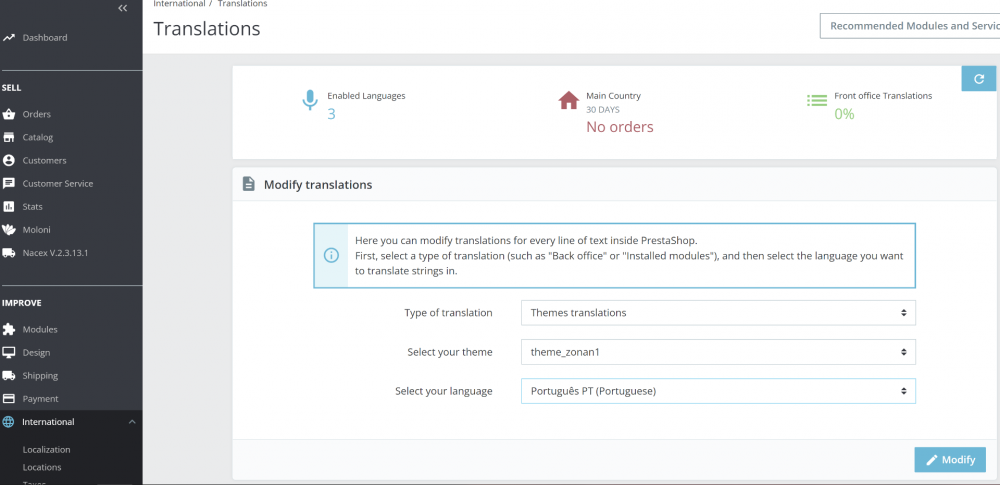
Task: Click the Orders basket icon
Action: pos(8,114)
